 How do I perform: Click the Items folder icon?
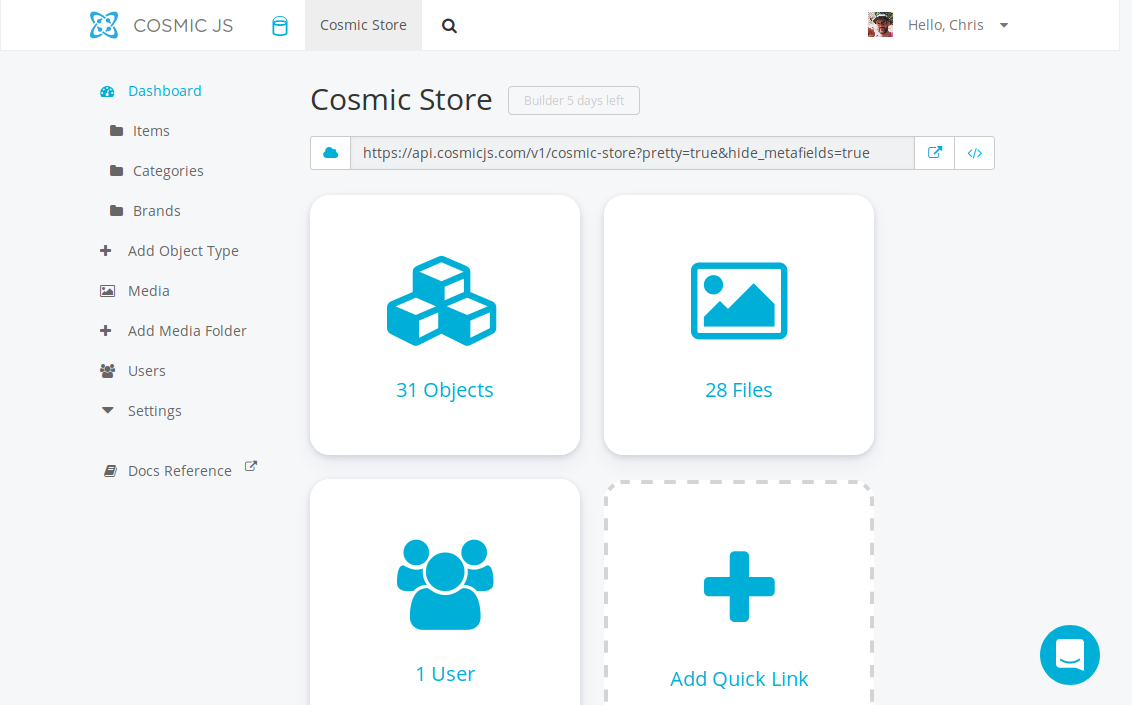[116, 131]
